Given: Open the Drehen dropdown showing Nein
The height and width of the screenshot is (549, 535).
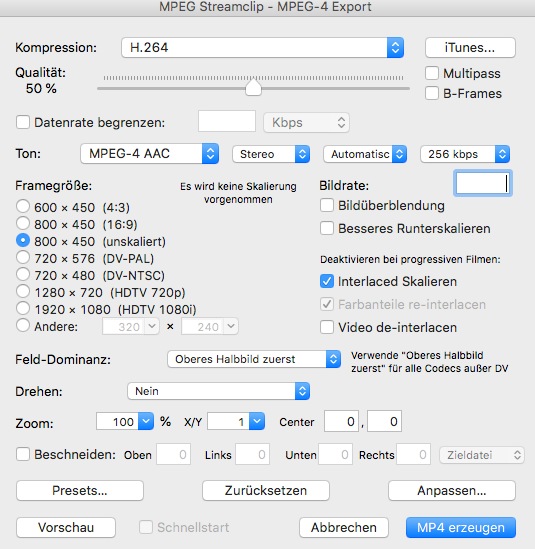Looking at the screenshot, I should [x=218, y=391].
